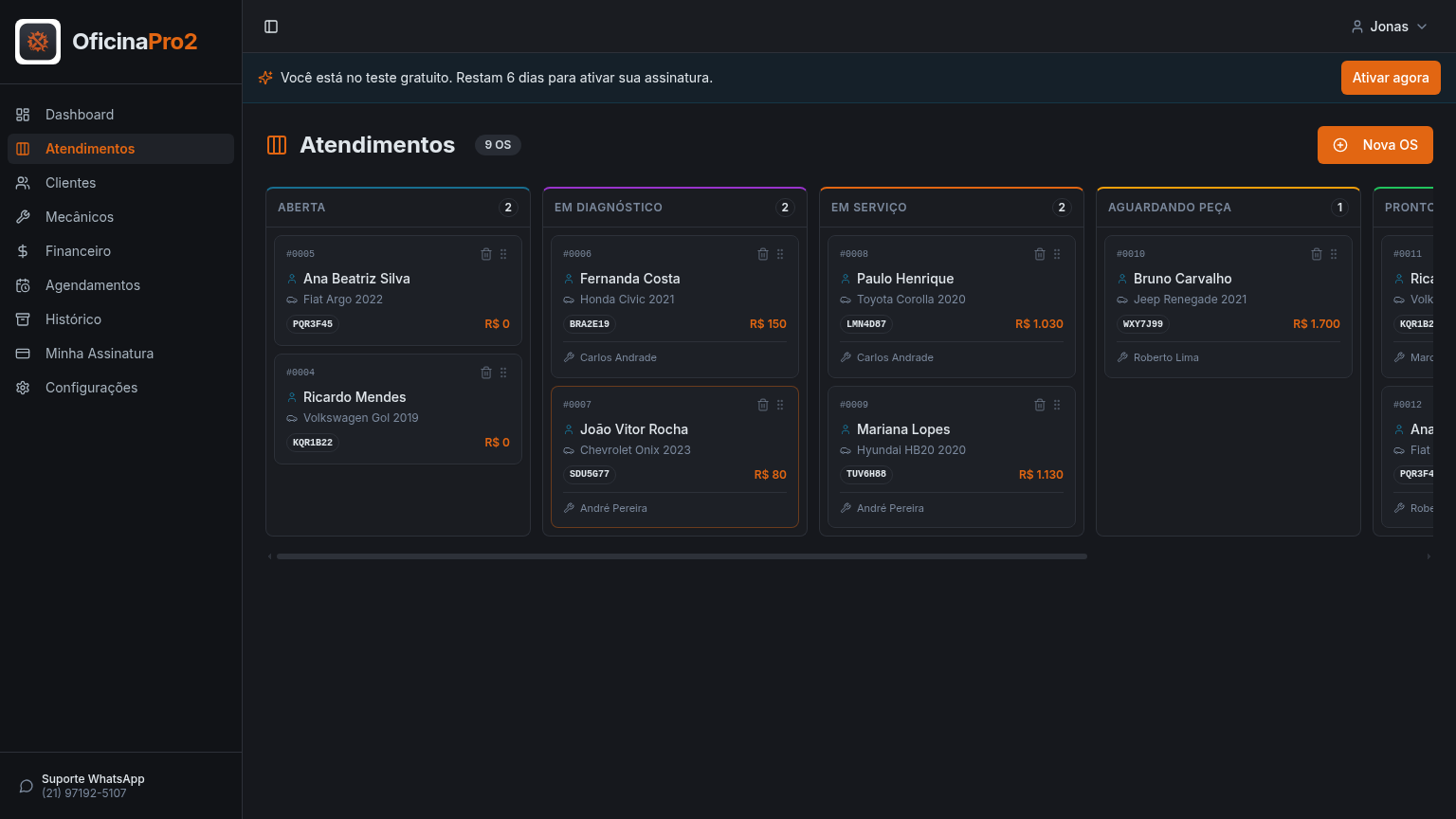Create a Nova OS
1456x819 pixels.
point(1375,145)
